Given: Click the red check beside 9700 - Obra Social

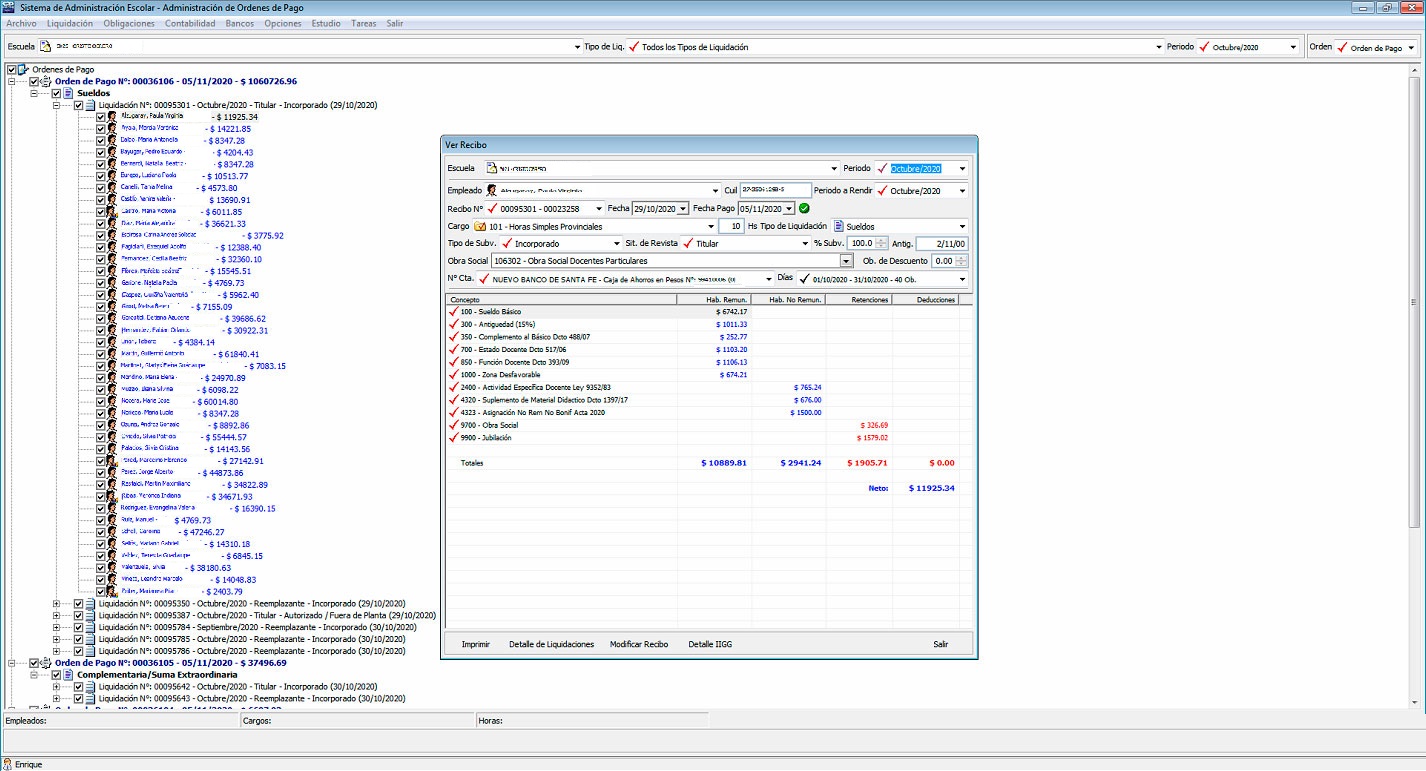Looking at the screenshot, I should [454, 425].
